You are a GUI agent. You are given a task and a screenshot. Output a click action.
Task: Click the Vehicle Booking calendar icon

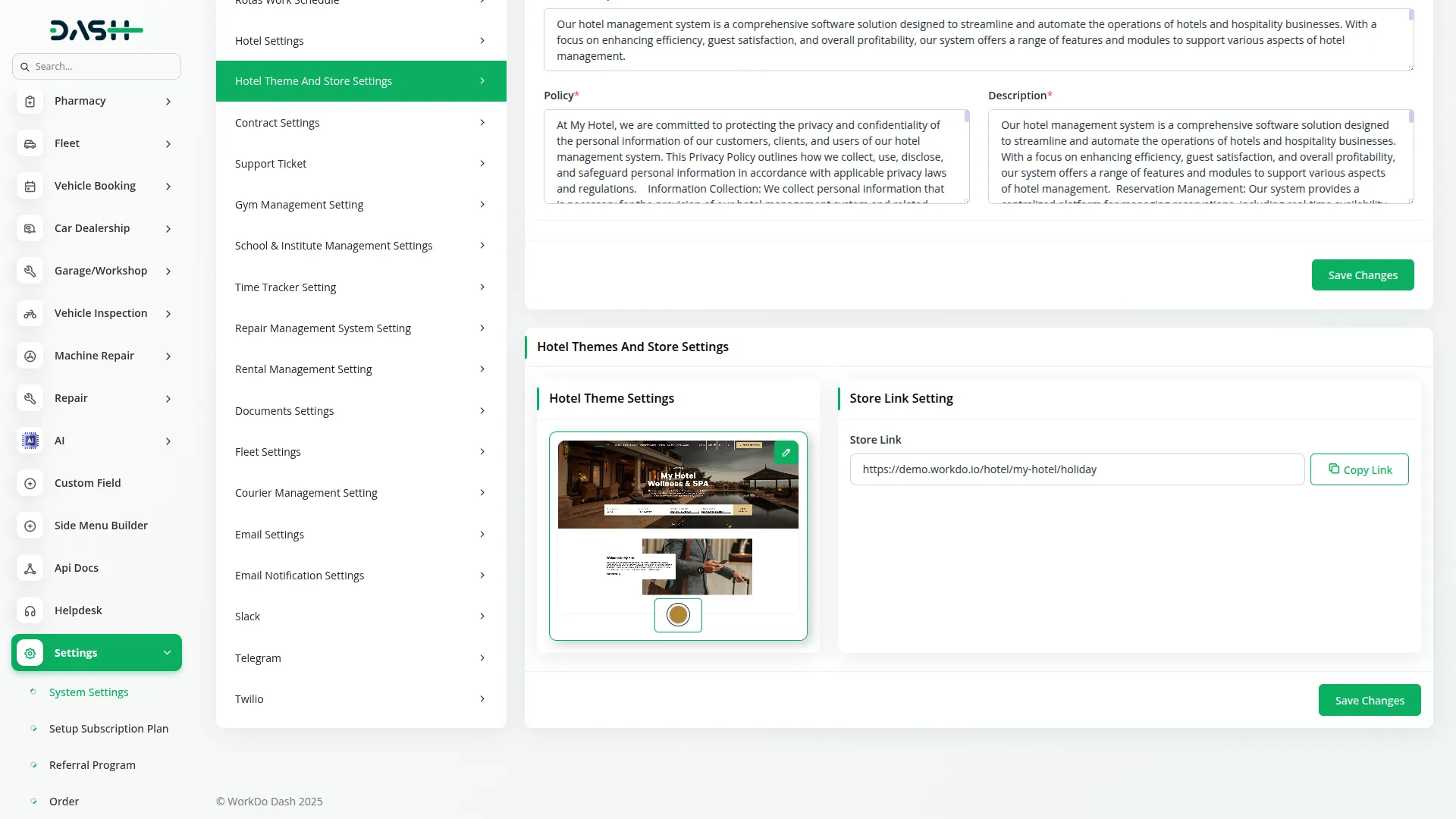[30, 187]
